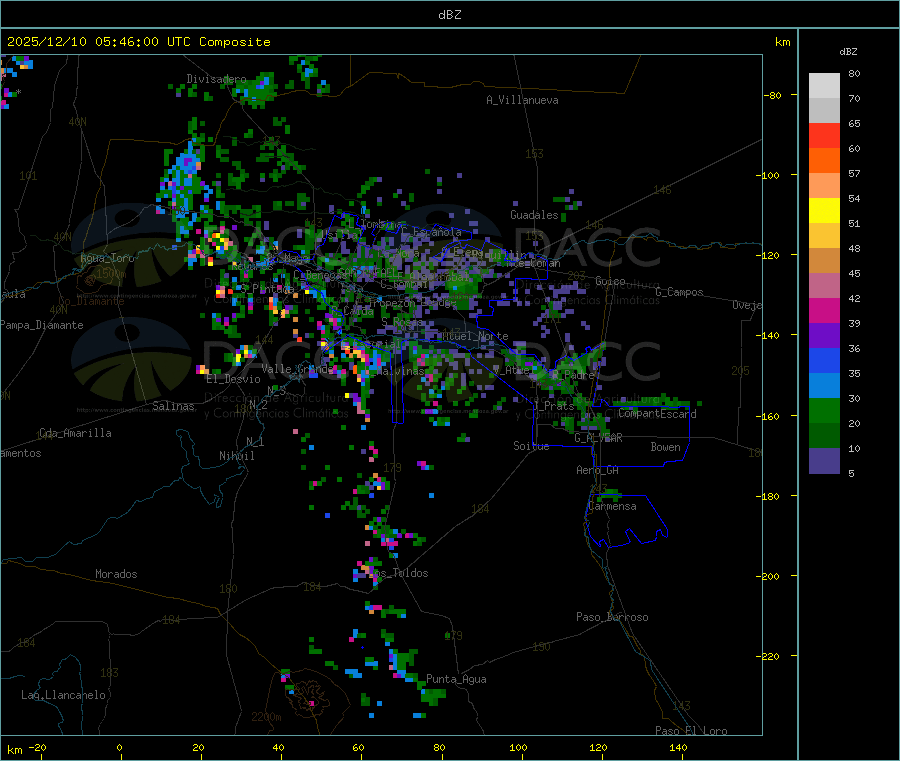Screen dimensions: 900x761
Task: Click the Soitue label
Action: tap(531, 446)
